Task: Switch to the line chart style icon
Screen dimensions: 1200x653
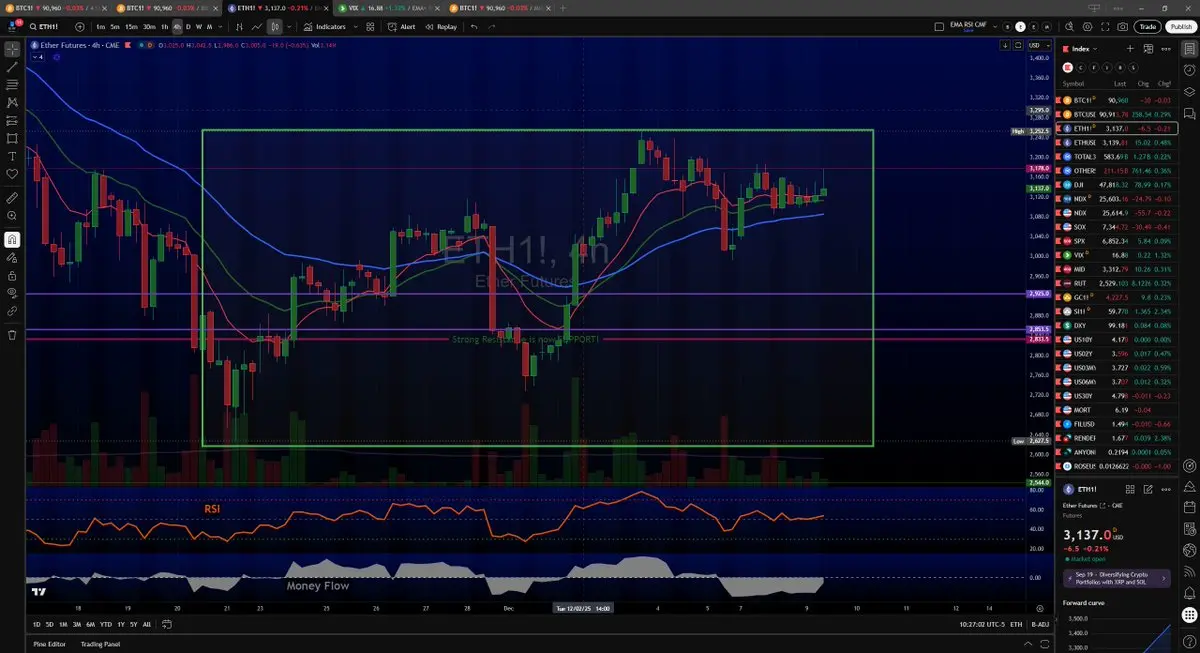Action: pos(258,27)
